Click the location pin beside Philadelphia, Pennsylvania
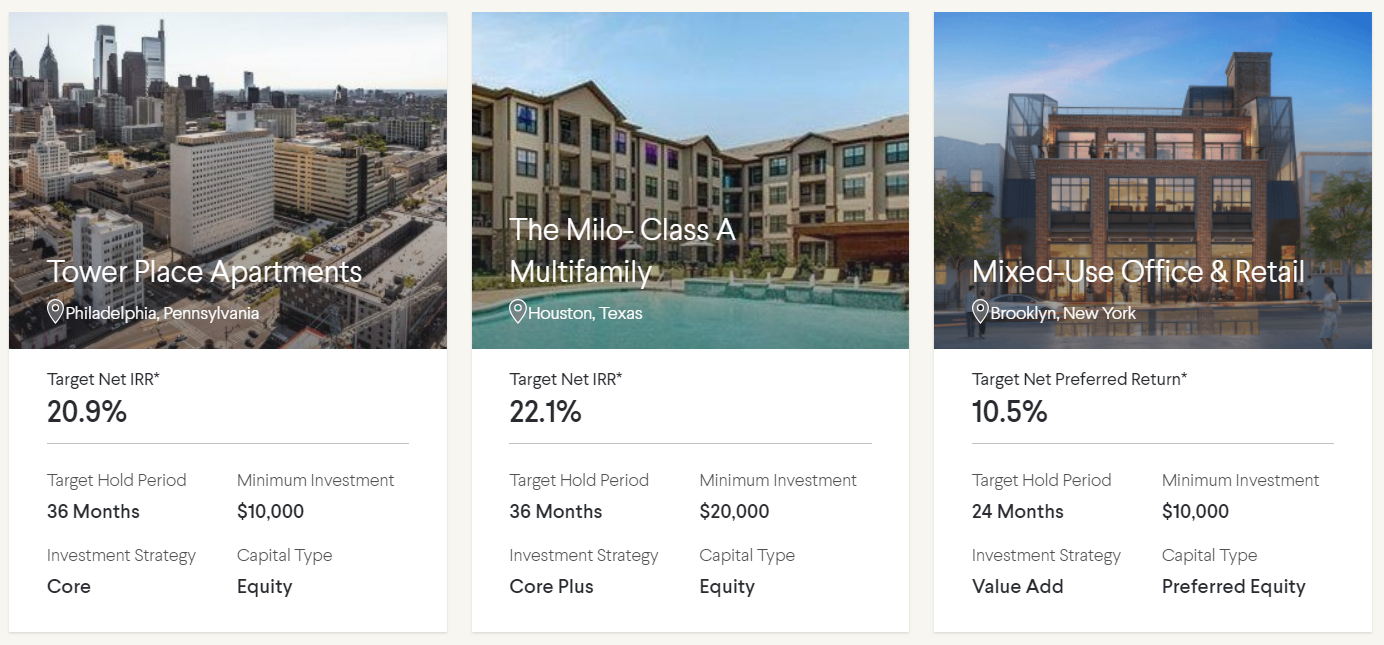1384x645 pixels. (x=56, y=312)
